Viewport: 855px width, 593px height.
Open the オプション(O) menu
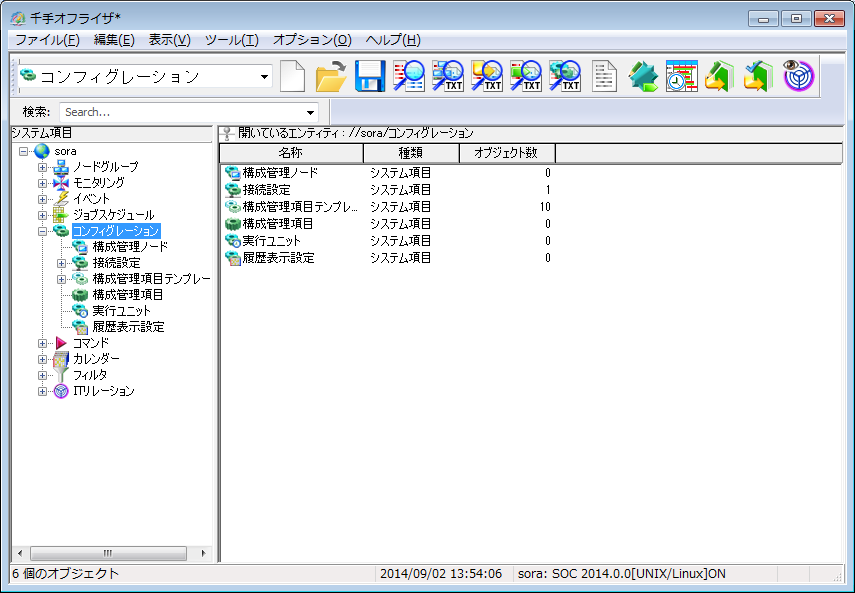pos(312,40)
